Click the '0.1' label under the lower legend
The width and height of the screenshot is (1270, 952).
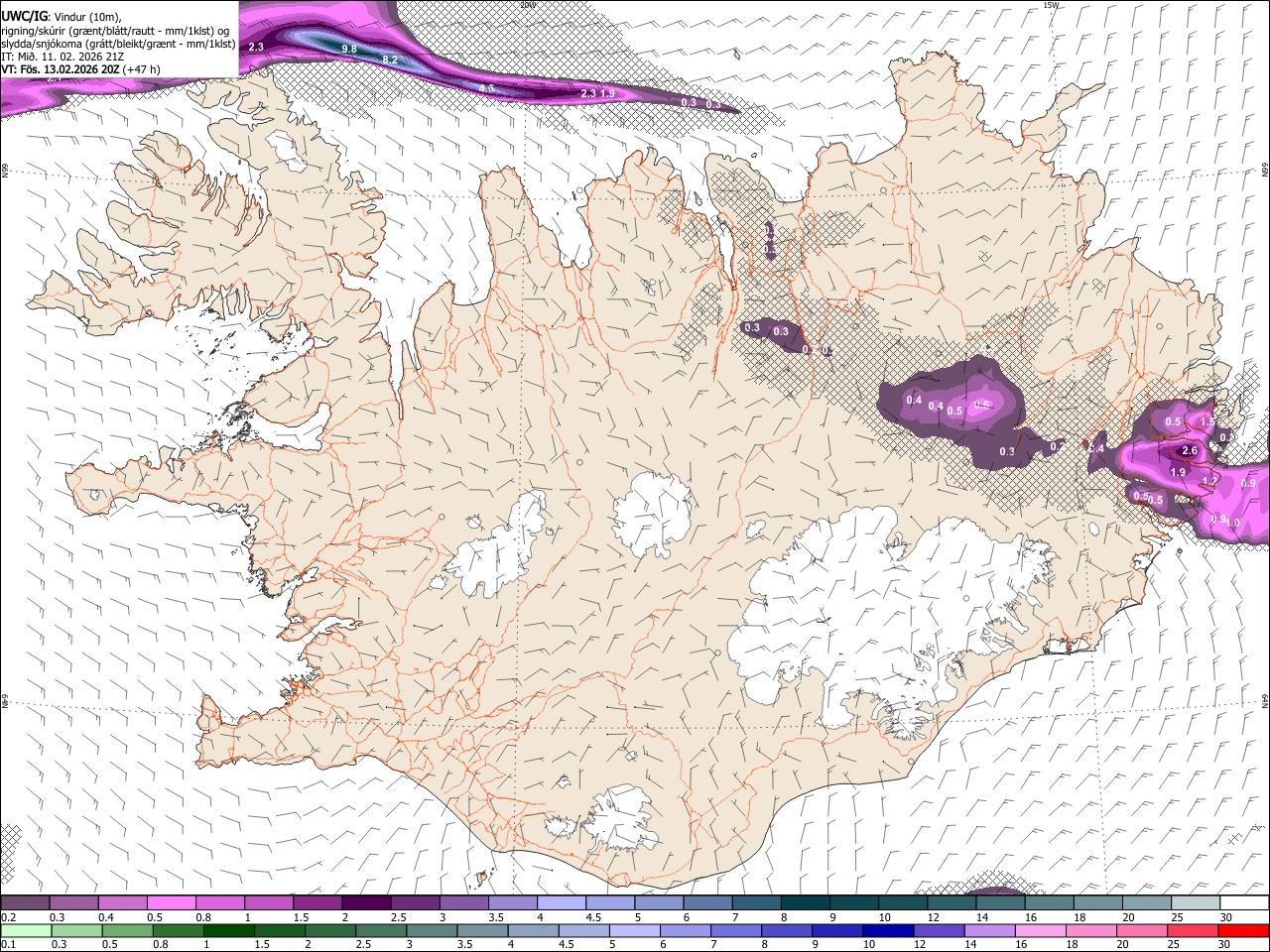[x=9, y=944]
